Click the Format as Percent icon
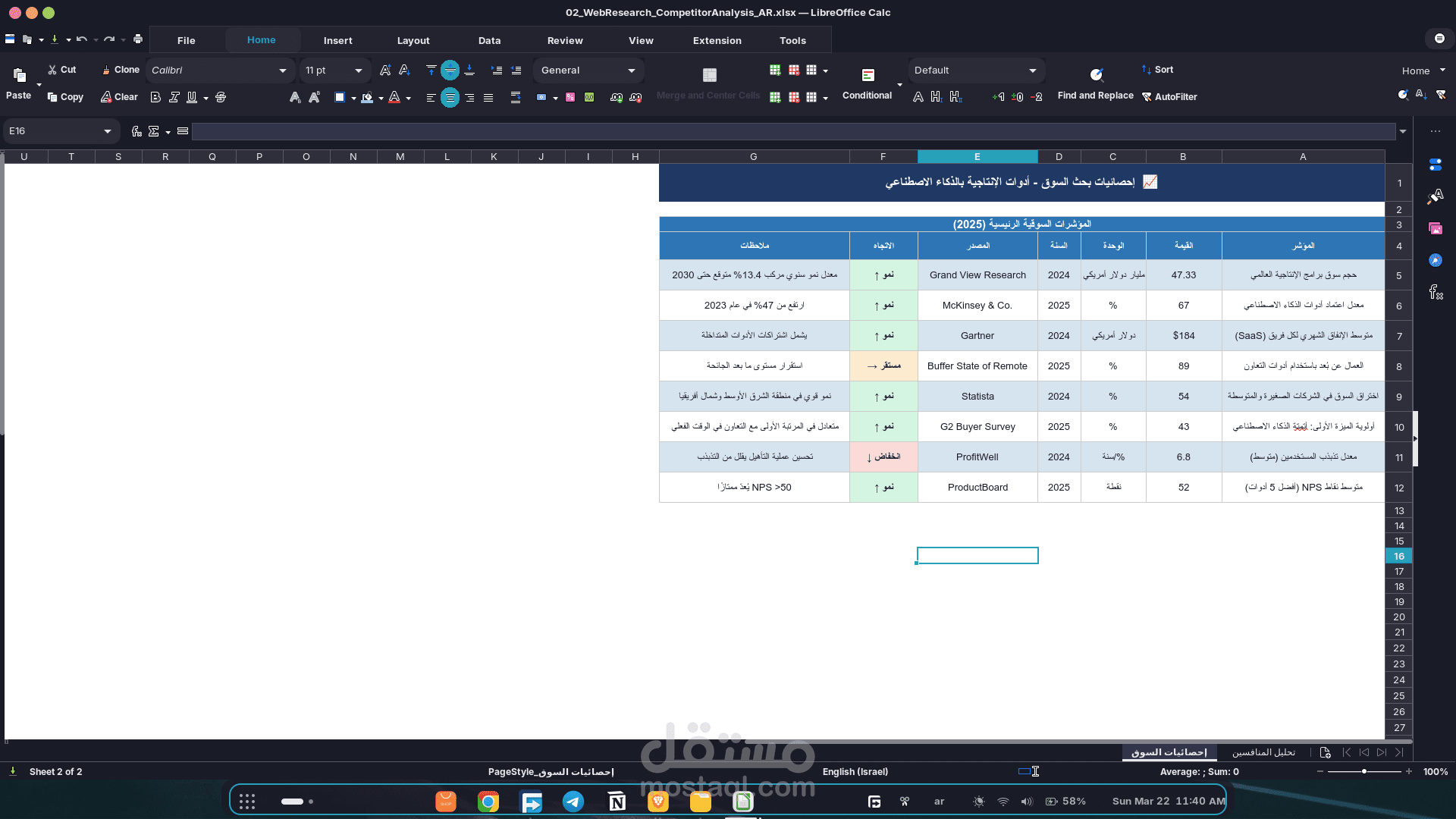The height and width of the screenshot is (819, 1456). [x=570, y=97]
